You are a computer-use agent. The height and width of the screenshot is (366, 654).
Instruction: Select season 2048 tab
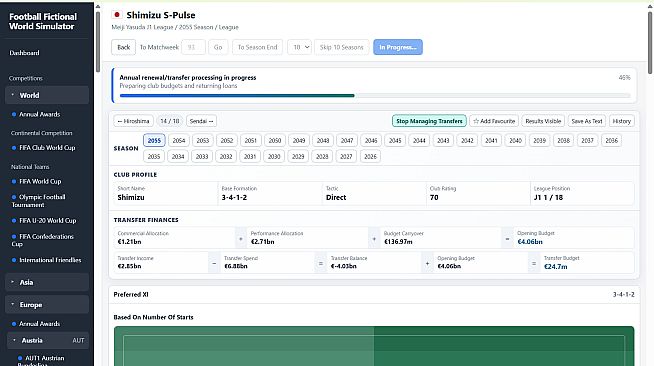coord(323,140)
